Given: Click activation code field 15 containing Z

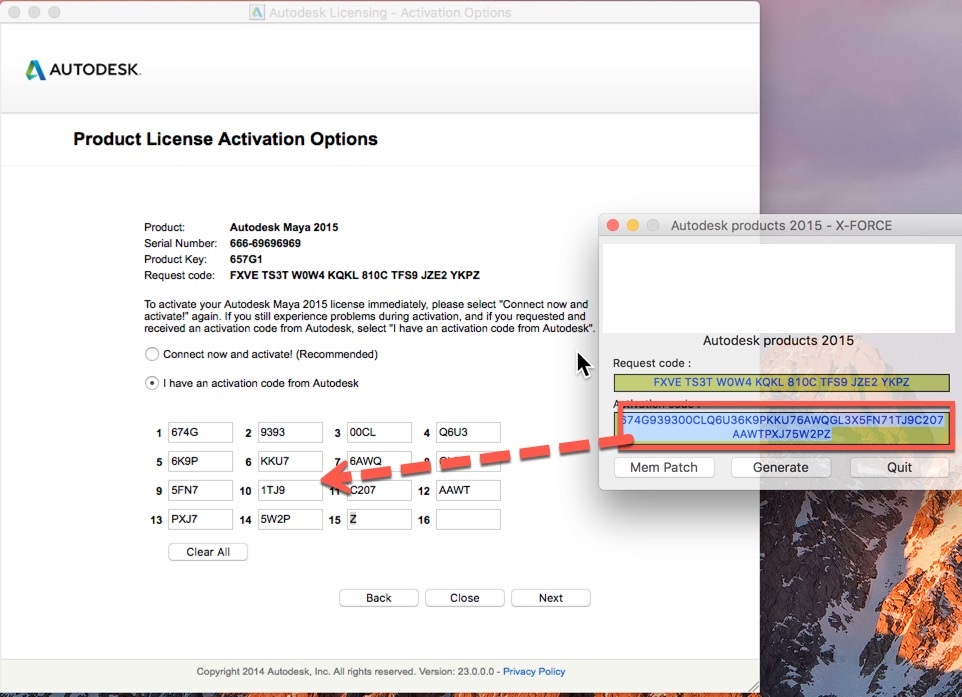Looking at the screenshot, I should tap(379, 519).
